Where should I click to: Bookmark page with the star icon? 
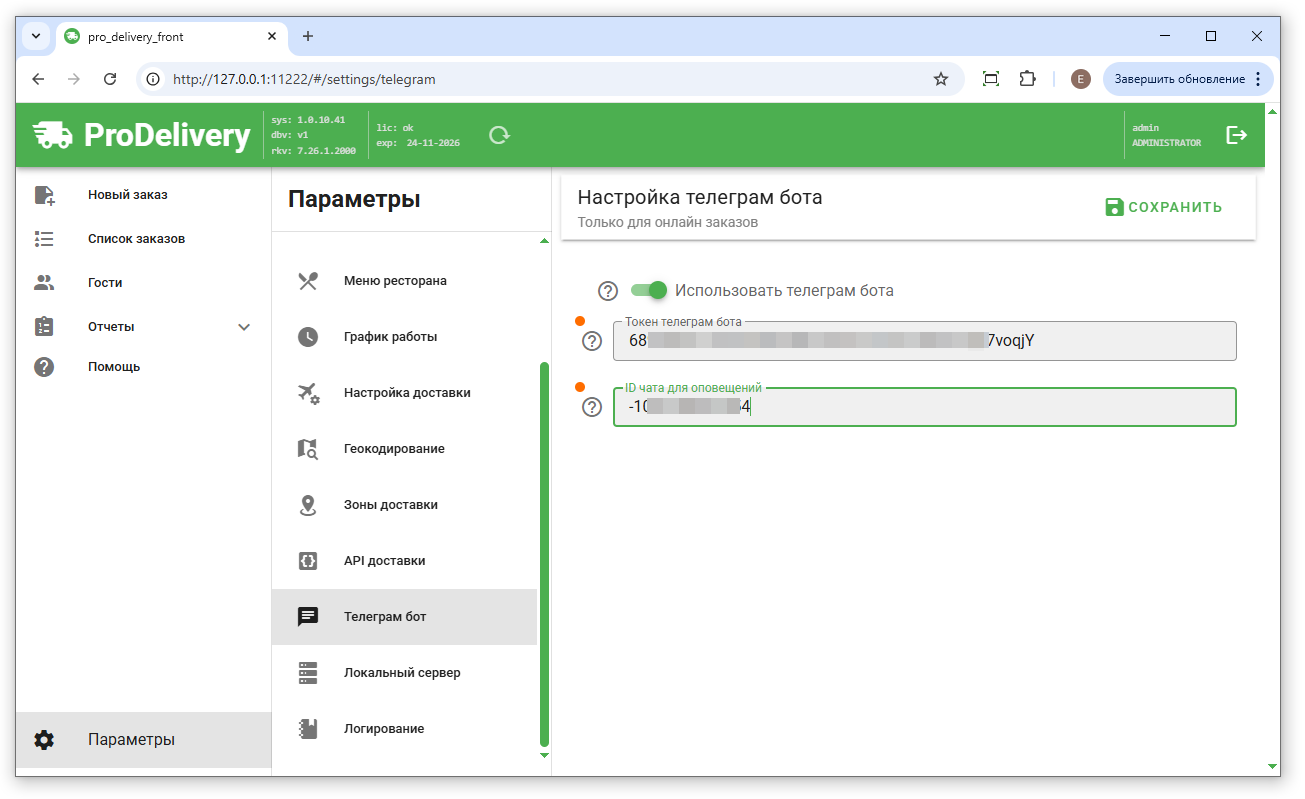(940, 79)
